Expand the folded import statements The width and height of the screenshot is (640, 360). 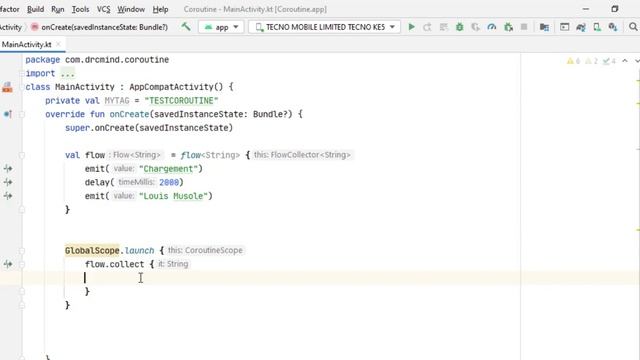67,73
